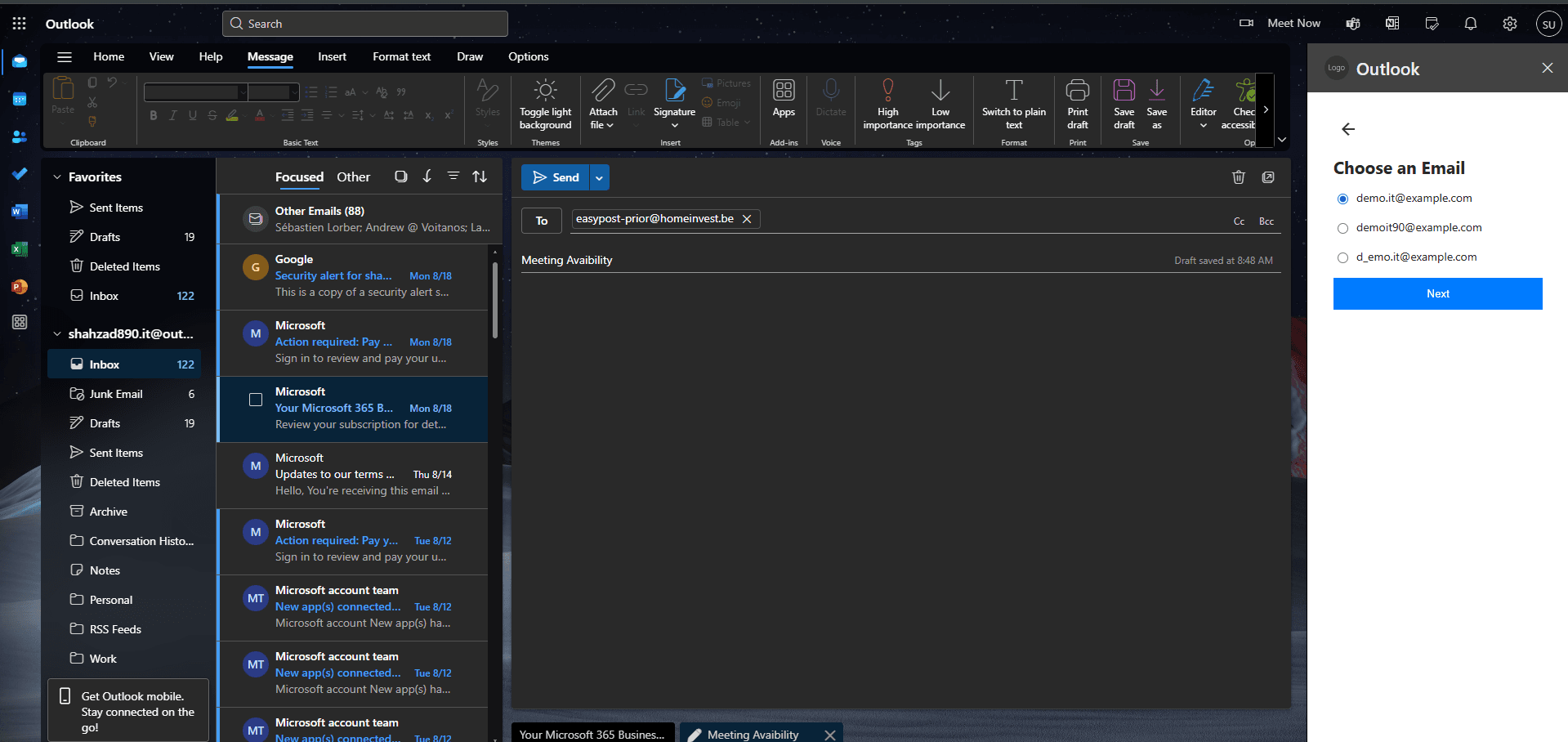Open the Home ribbon tab
Viewport: 1568px width, 742px height.
pos(109,56)
